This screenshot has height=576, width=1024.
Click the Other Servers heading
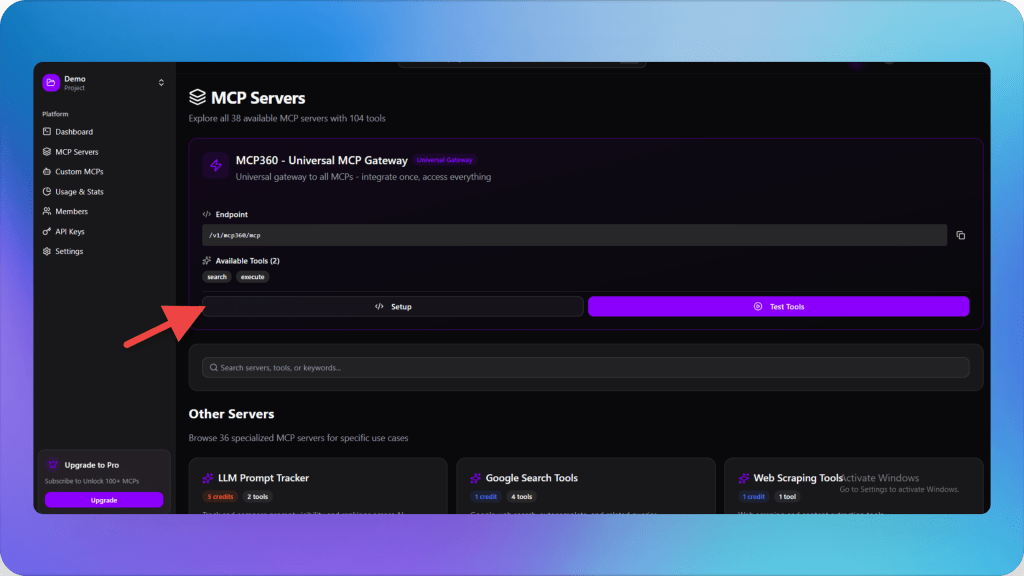231,414
